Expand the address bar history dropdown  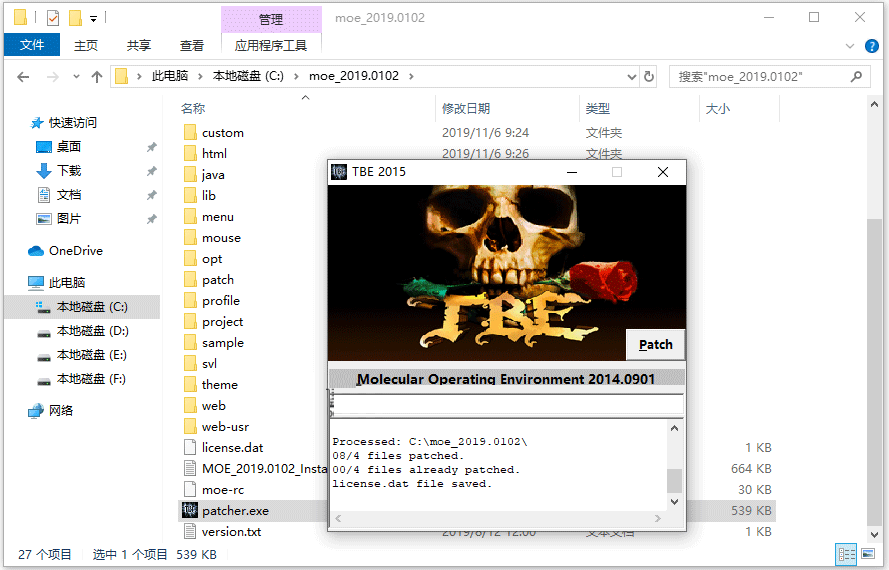pyautogui.click(x=632, y=77)
